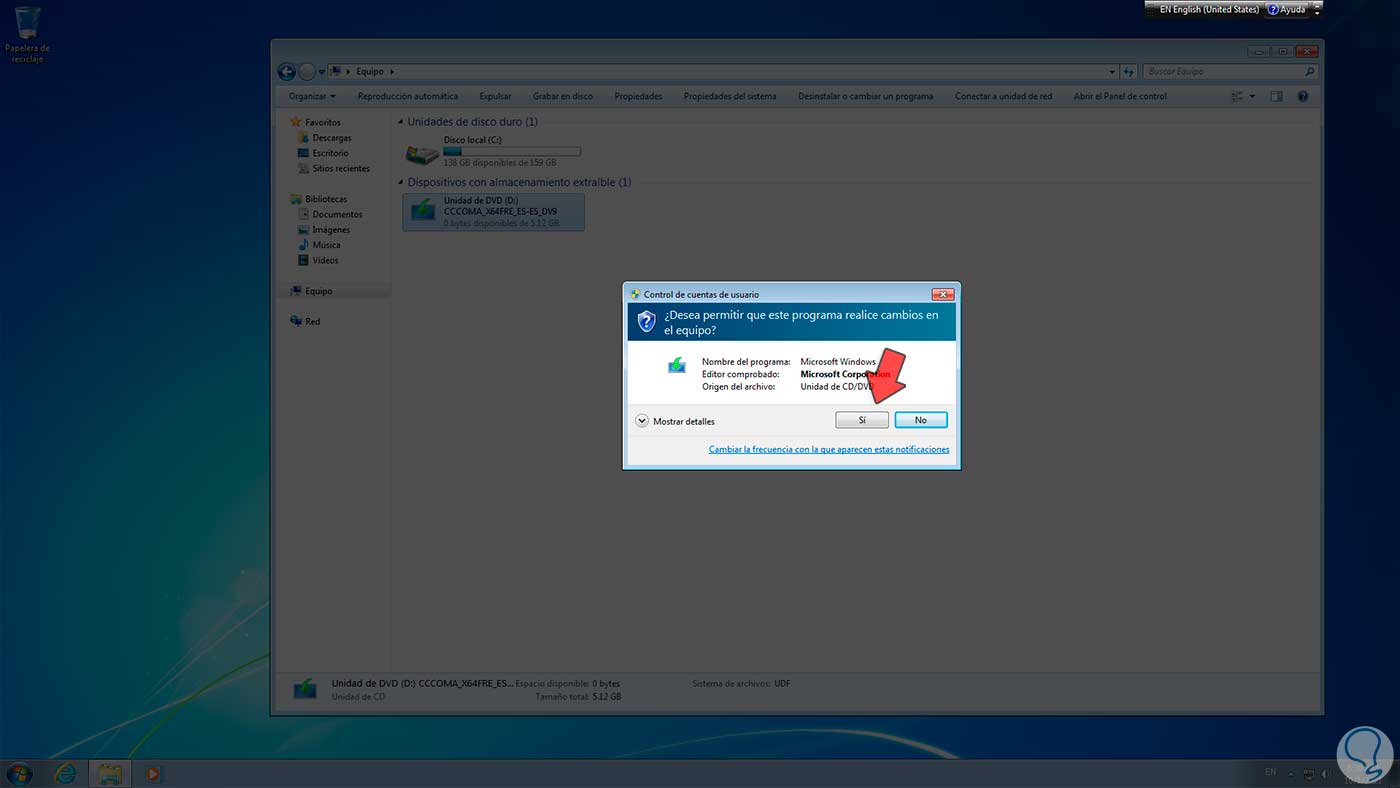
Task: Click the Disco local (C:) capacity bar
Action: click(512, 152)
